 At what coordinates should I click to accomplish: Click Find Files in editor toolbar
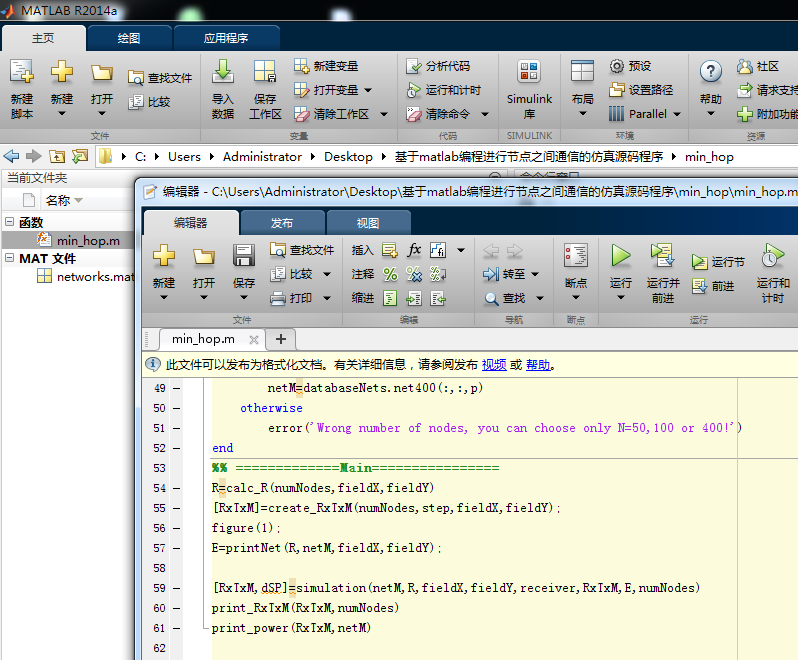click(x=302, y=250)
